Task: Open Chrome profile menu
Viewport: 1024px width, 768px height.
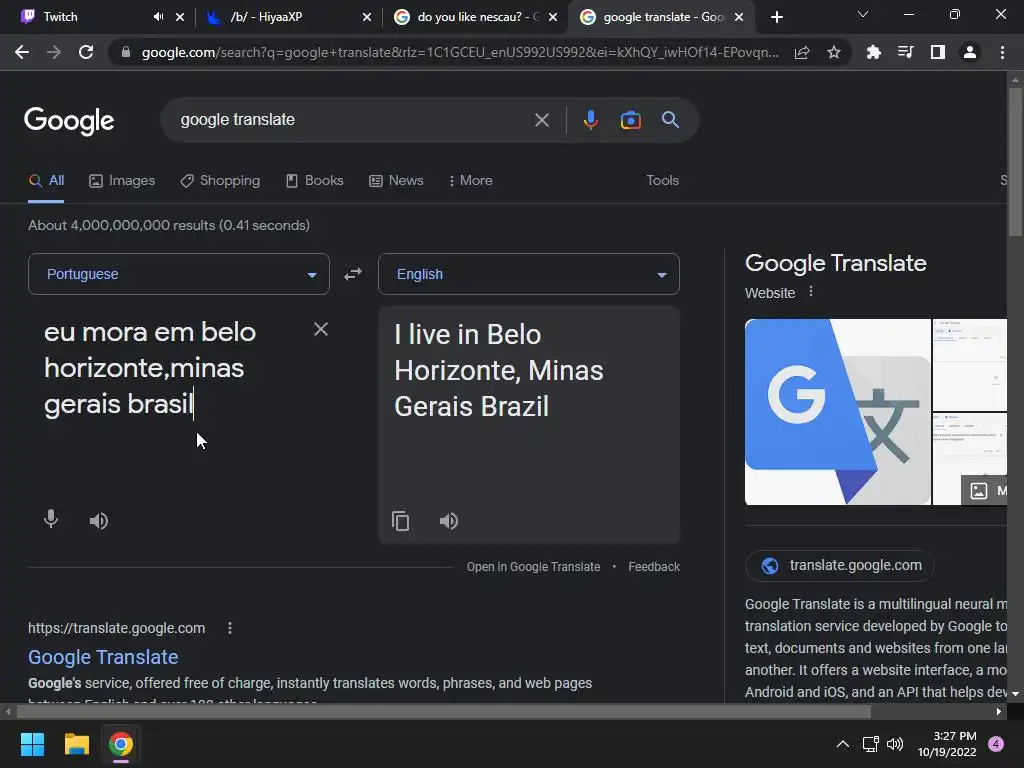Action: pyautogui.click(x=970, y=52)
